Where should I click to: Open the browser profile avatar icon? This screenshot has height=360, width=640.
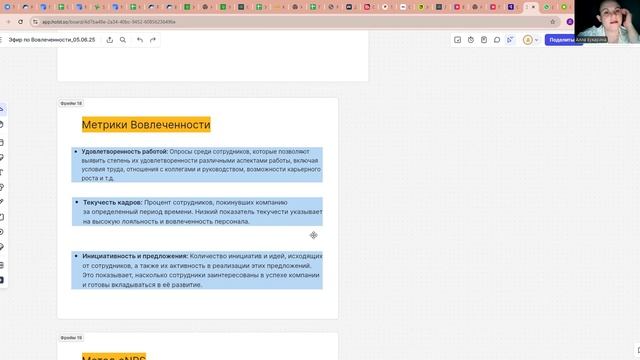(x=570, y=22)
